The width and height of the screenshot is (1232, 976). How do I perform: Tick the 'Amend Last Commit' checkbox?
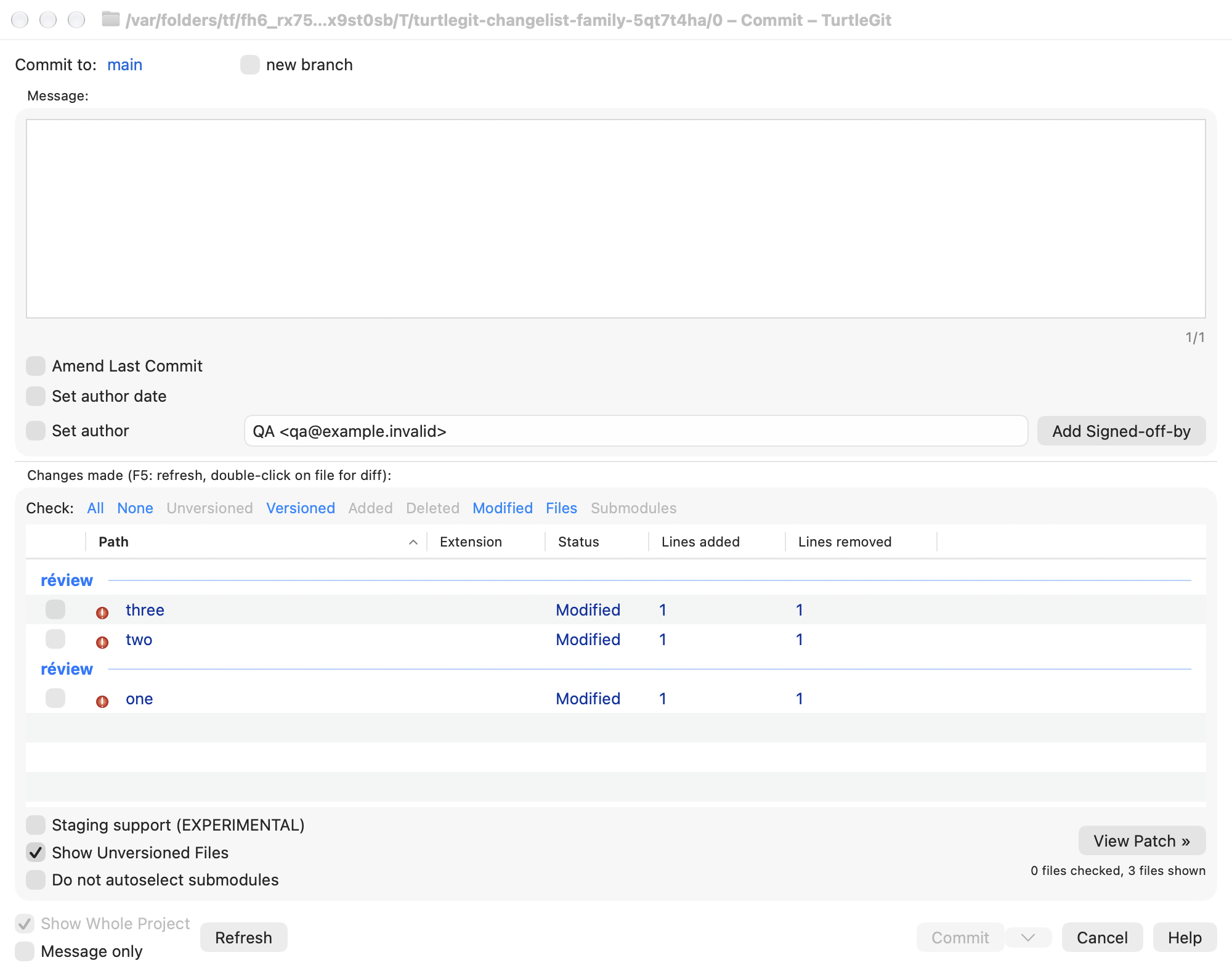click(x=36, y=366)
